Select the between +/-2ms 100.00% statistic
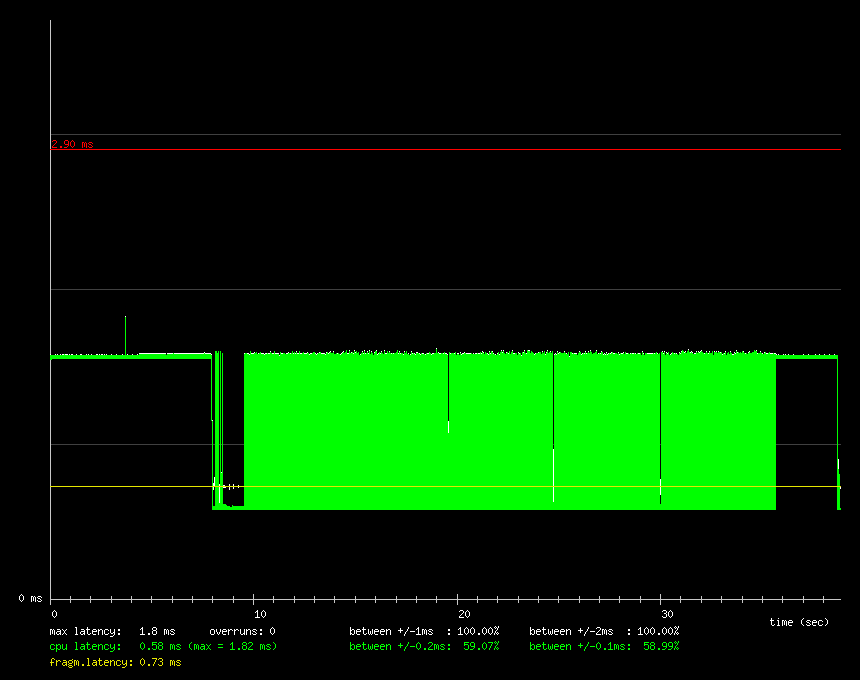Image resolution: width=860 pixels, height=680 pixels. 604,631
